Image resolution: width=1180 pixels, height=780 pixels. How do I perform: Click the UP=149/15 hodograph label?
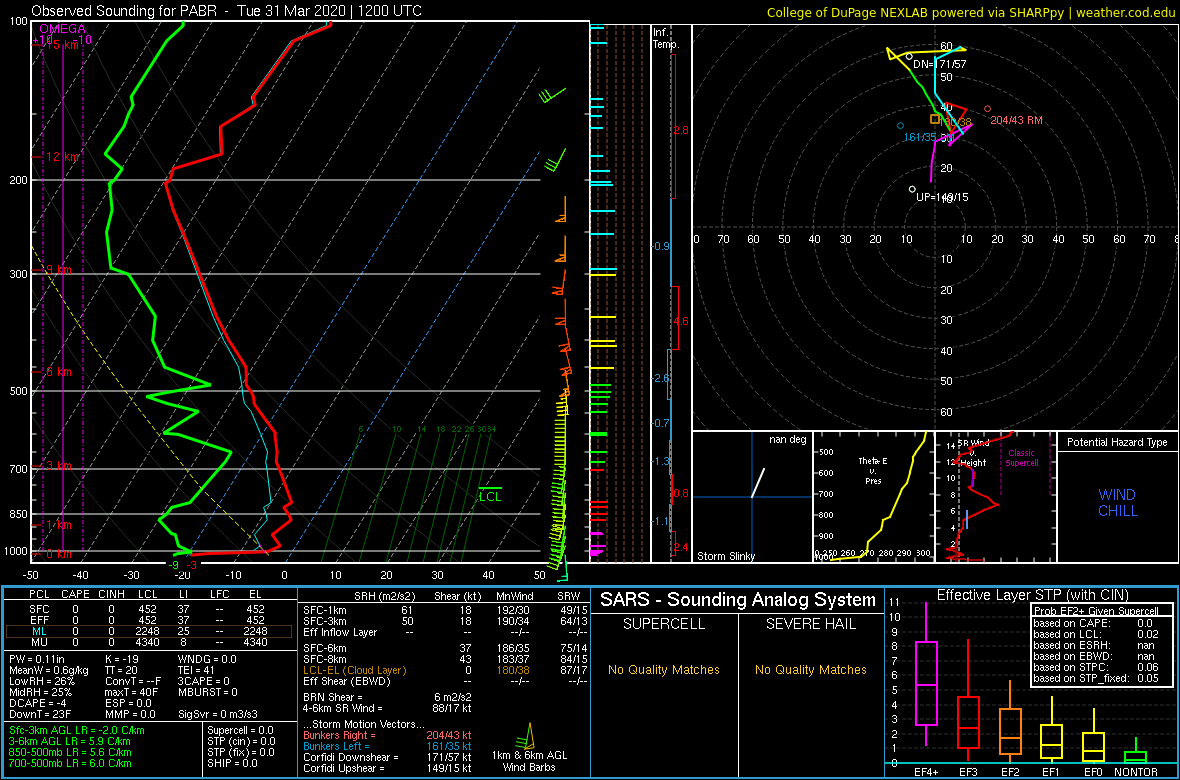tap(941, 197)
